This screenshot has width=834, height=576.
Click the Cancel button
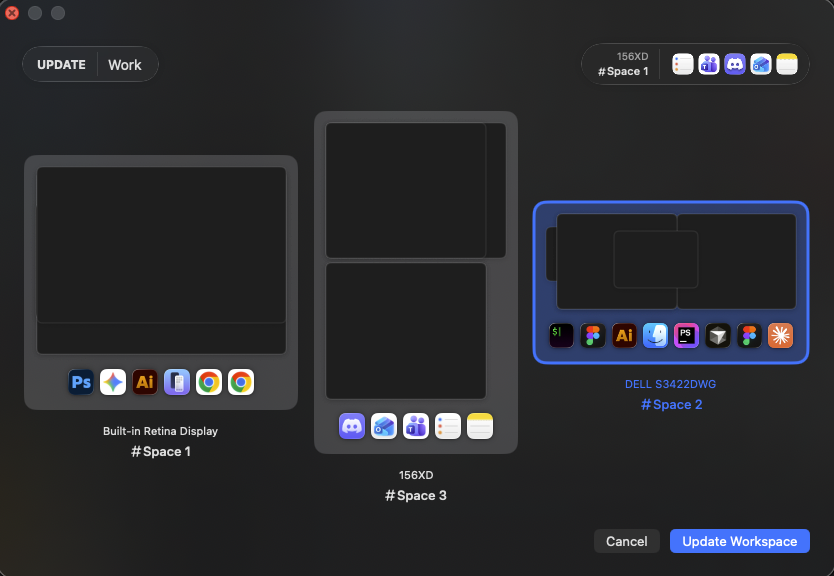pyautogui.click(x=627, y=541)
